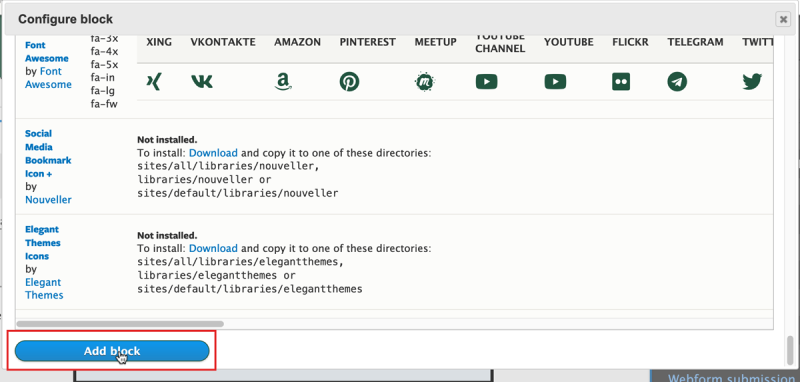800x382 pixels.
Task: Download the Elegant Themes icon set
Action: click(x=213, y=248)
